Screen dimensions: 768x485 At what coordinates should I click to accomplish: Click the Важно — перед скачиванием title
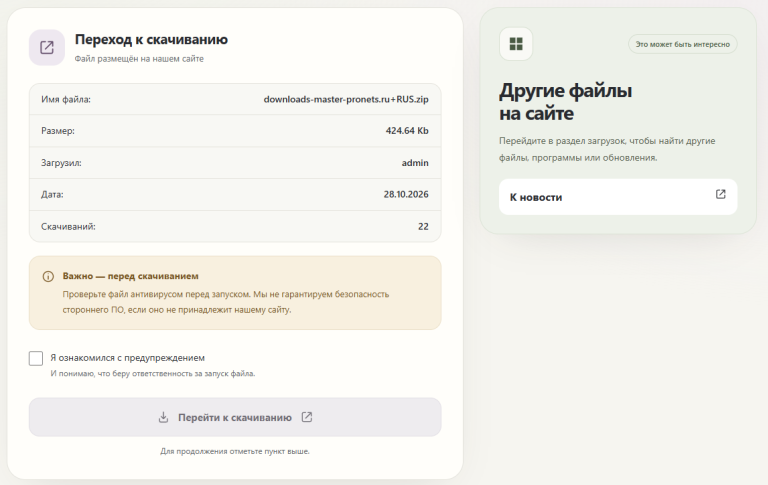(x=130, y=276)
